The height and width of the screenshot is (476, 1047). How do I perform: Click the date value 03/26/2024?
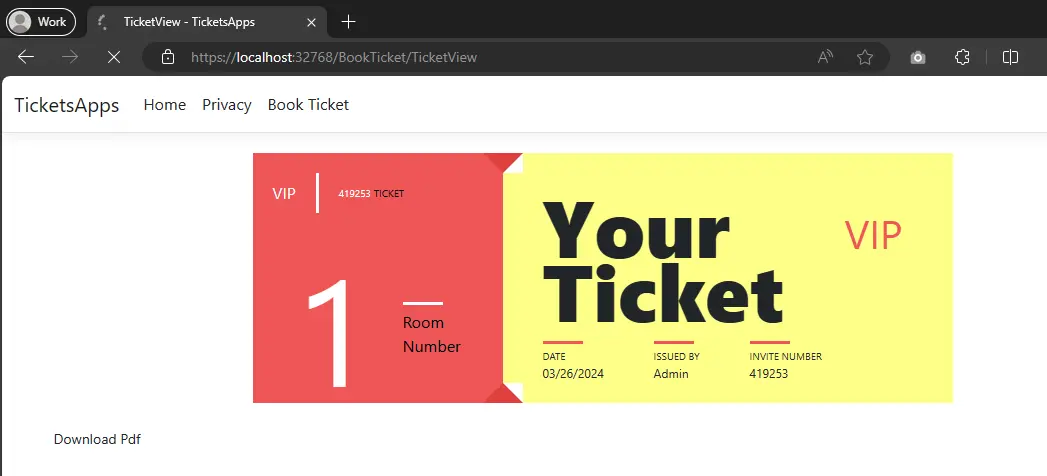(573, 374)
